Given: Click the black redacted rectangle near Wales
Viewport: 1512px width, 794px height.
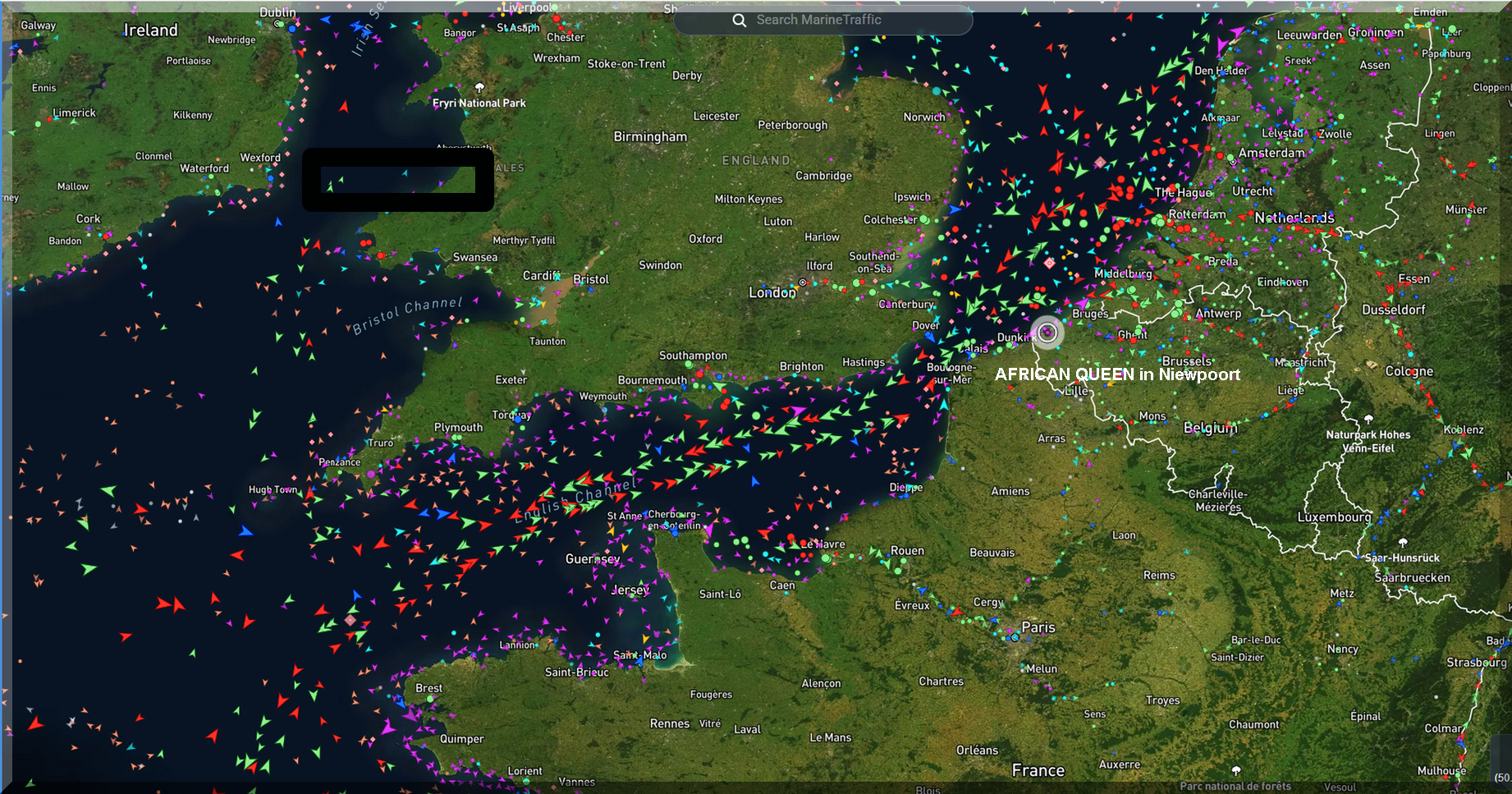Looking at the screenshot, I should tap(398, 180).
